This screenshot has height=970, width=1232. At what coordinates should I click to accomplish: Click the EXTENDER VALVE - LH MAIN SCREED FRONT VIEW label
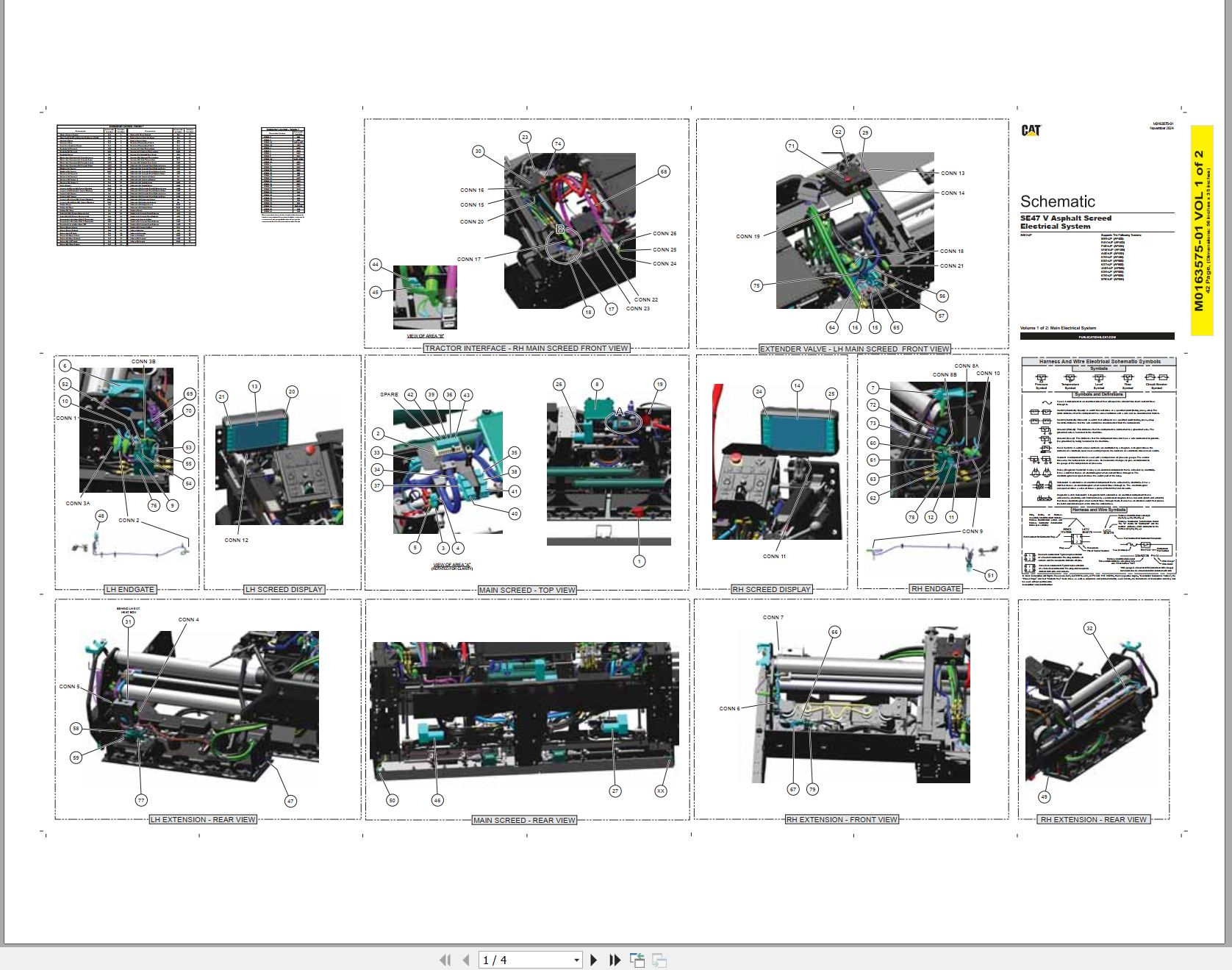pos(854,349)
